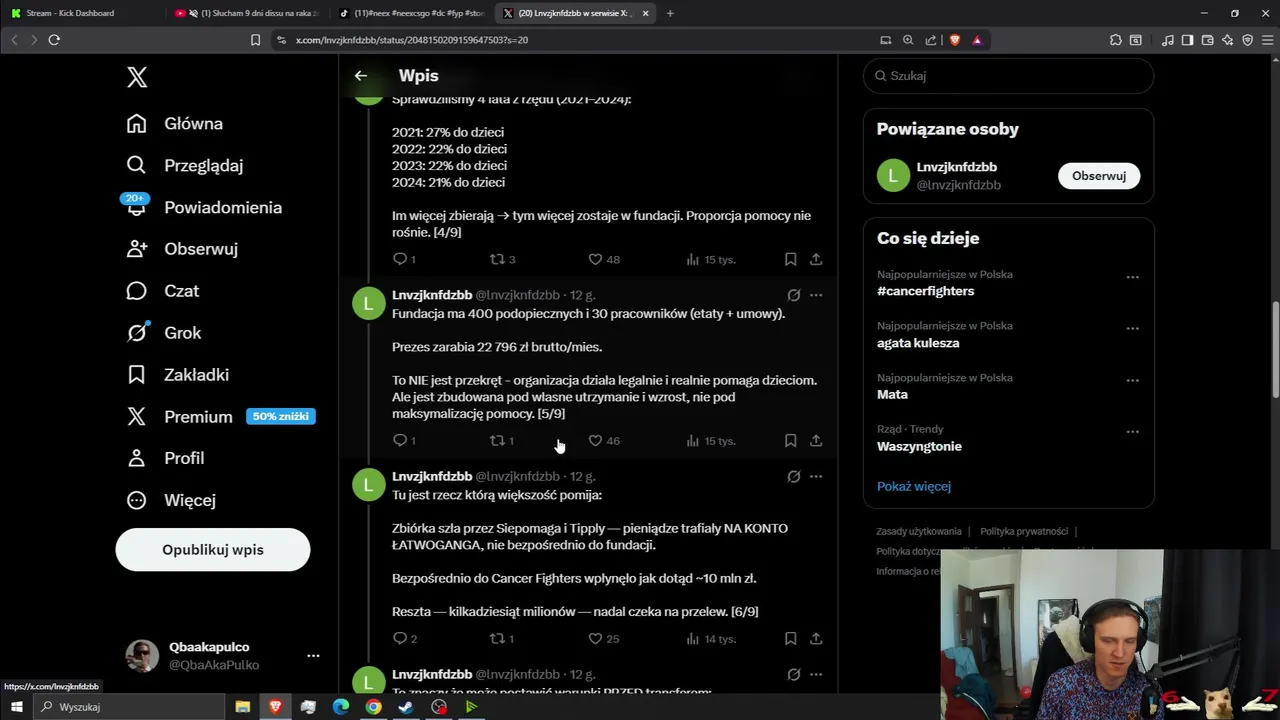The height and width of the screenshot is (720, 1280).
Task: Bookmark the [6/9] post
Action: pos(790,638)
